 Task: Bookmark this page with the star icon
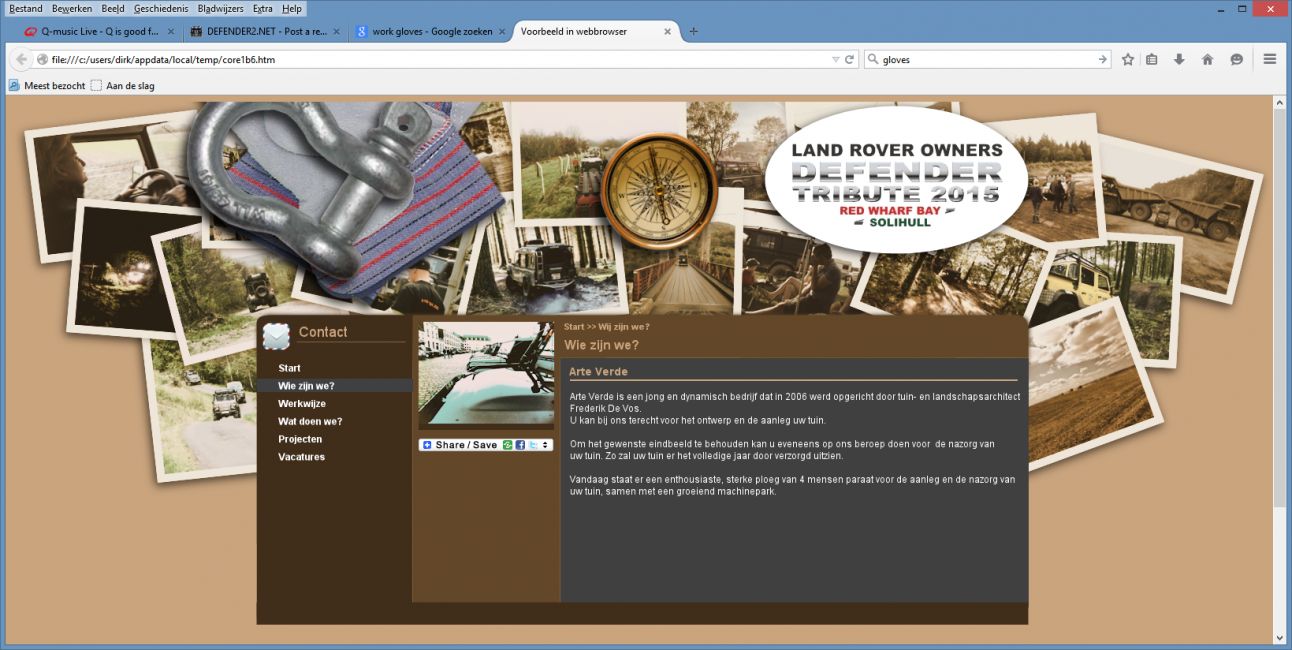tap(1128, 60)
